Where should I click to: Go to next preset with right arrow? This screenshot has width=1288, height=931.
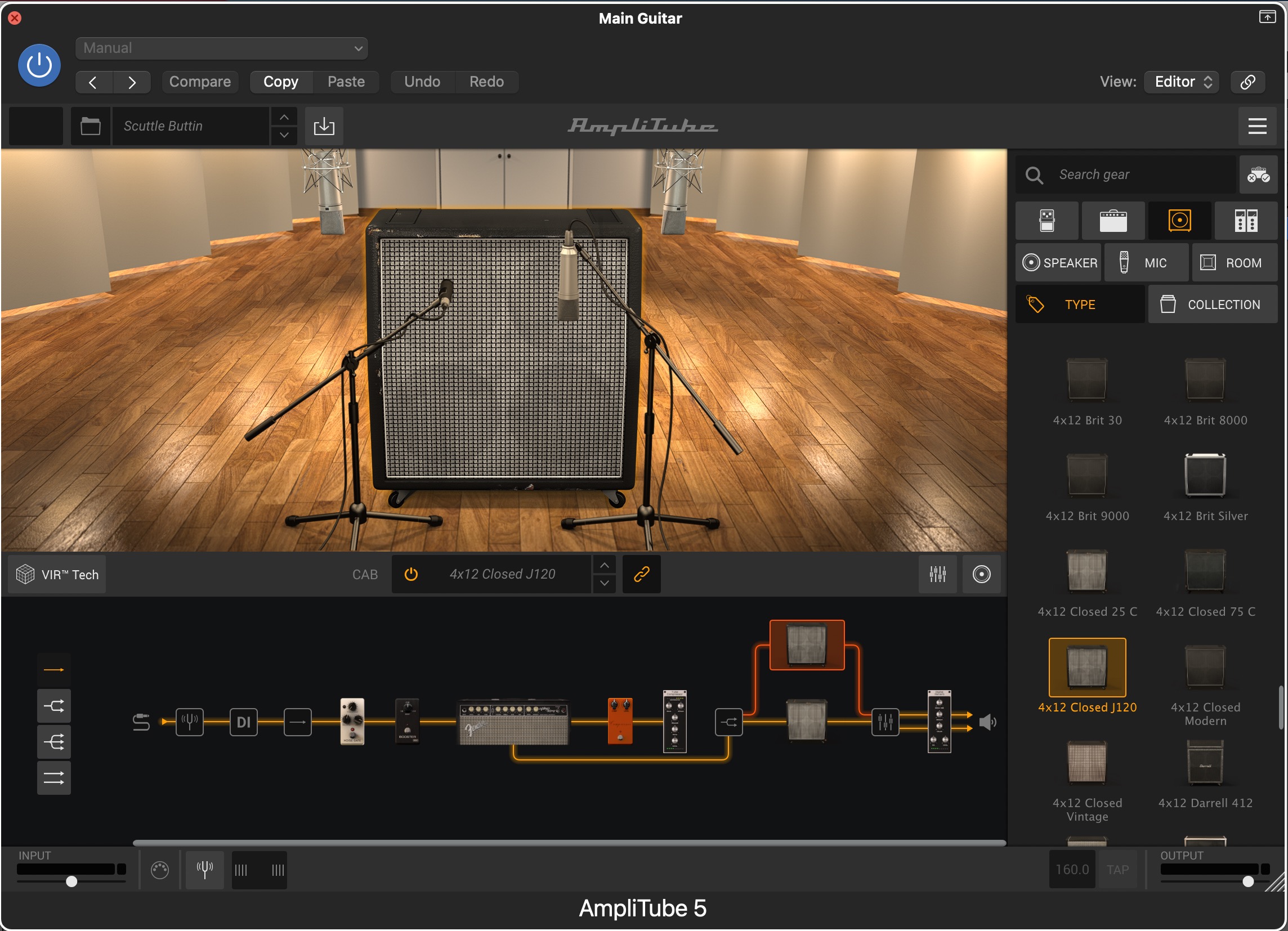[x=132, y=82]
